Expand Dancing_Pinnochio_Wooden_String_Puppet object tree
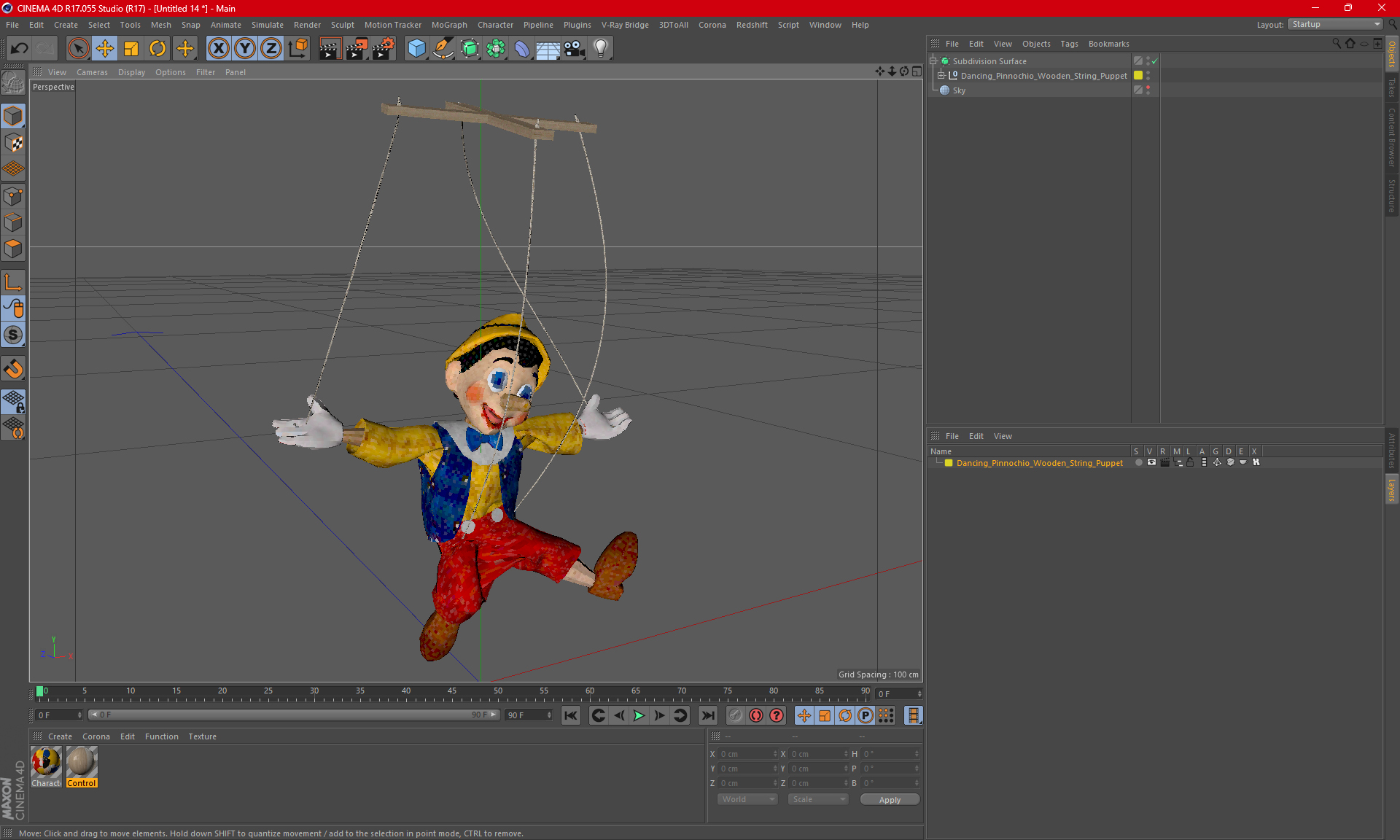Image resolution: width=1400 pixels, height=840 pixels. (x=941, y=75)
